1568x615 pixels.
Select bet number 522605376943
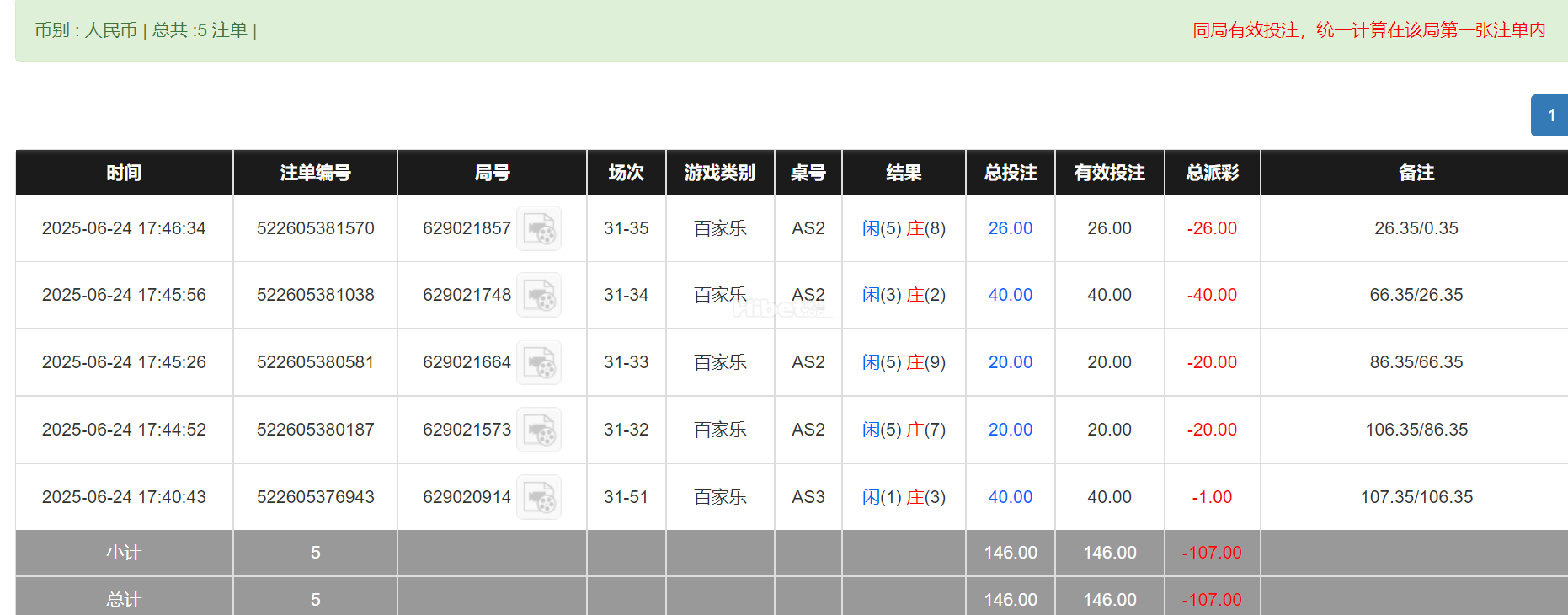(x=315, y=497)
